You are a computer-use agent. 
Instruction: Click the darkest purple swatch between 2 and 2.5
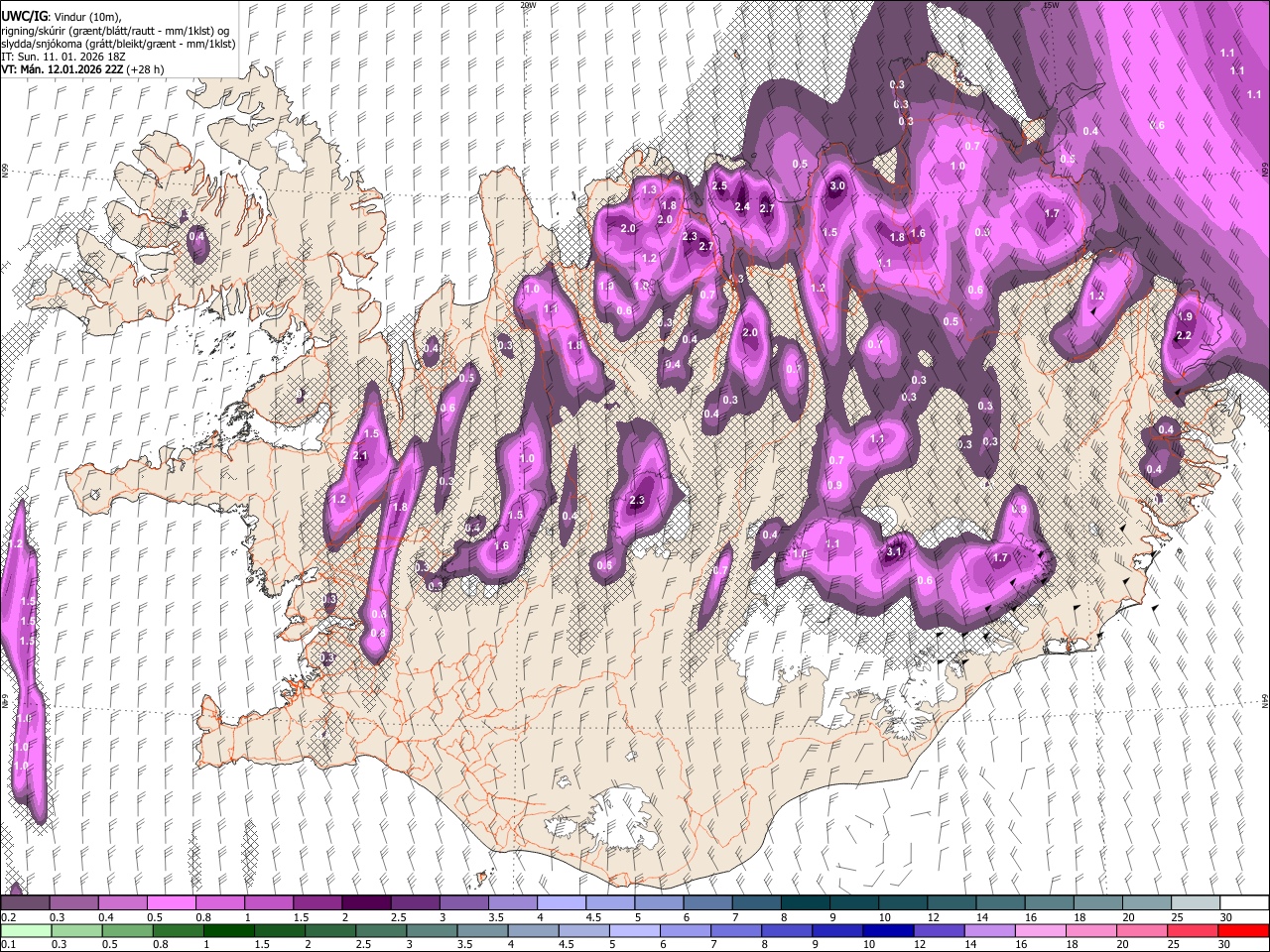click(x=366, y=903)
